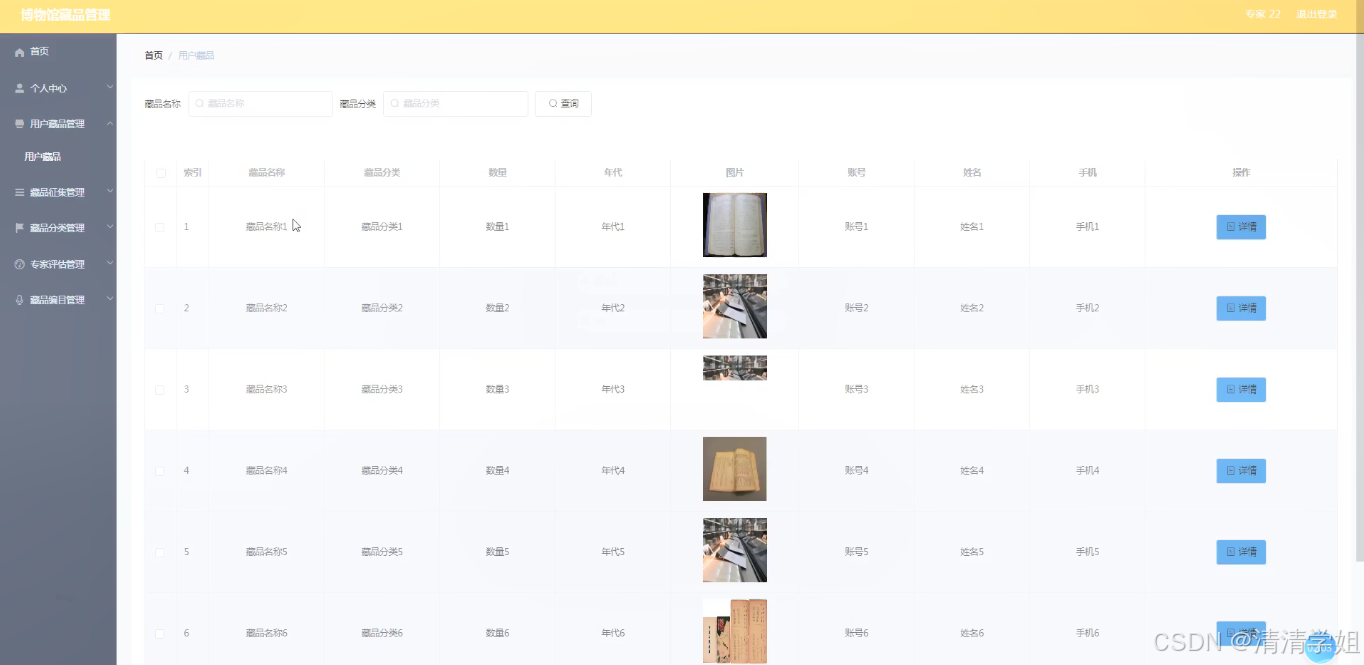Click the magnifier icon inside 藏品名称 search field
The width and height of the screenshot is (1364, 665).
[x=200, y=103]
